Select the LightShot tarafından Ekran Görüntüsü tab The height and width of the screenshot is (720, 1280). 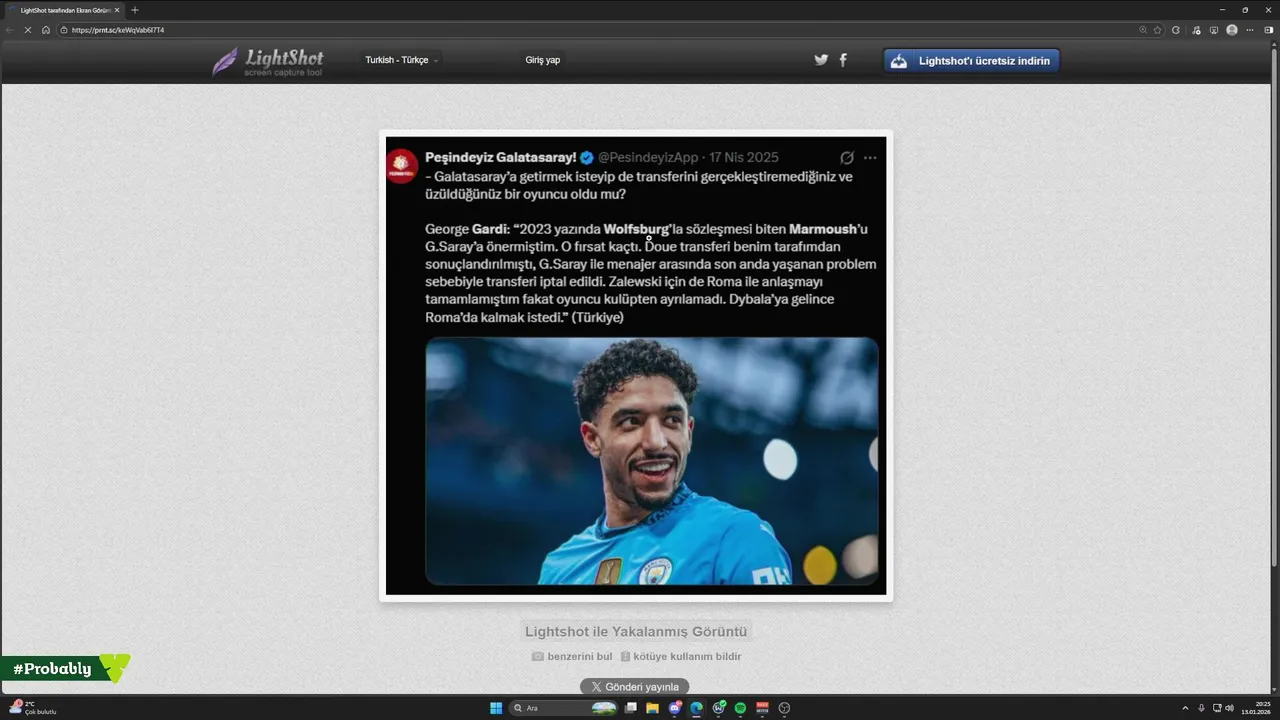(x=63, y=10)
